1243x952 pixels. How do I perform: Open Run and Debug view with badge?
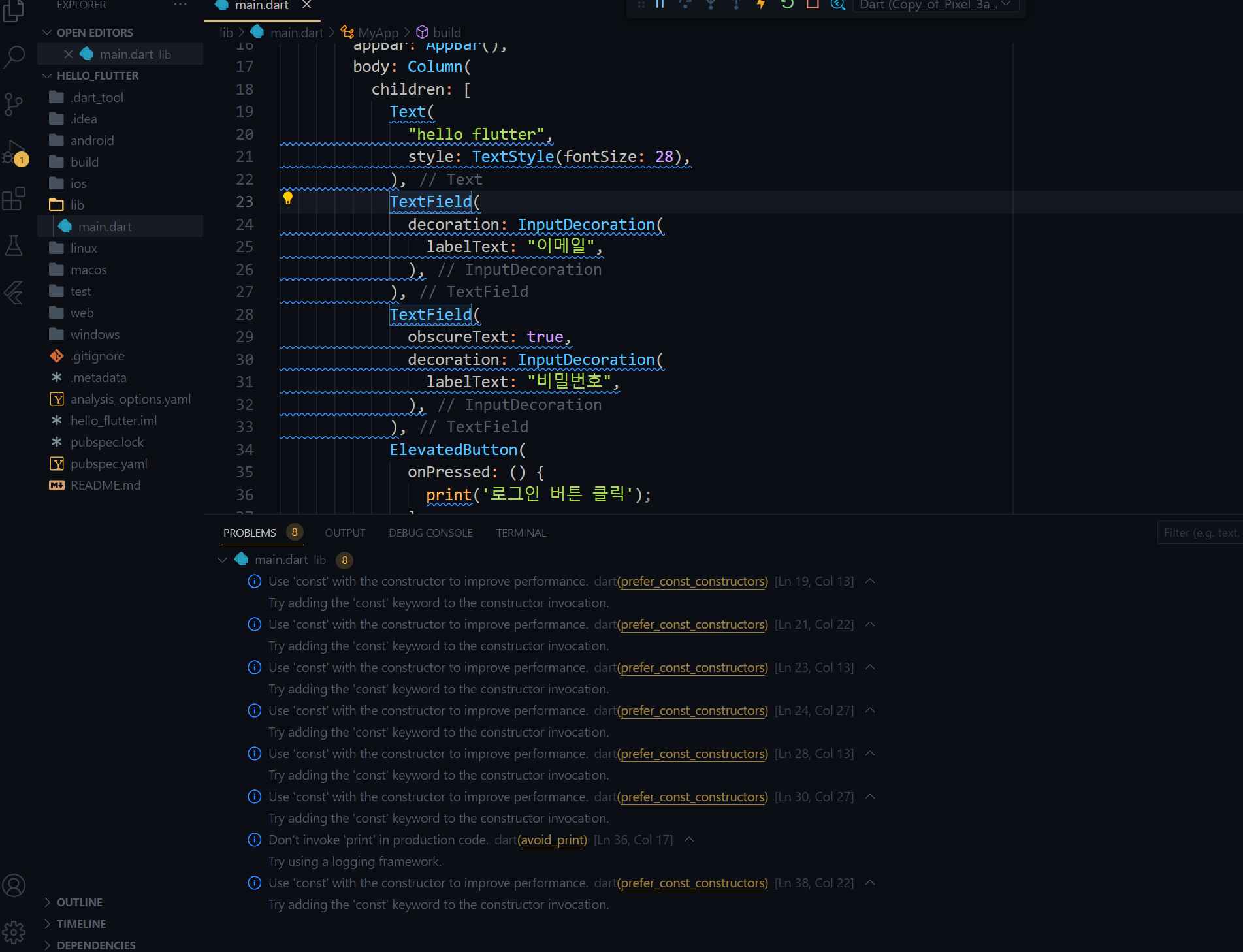[14, 152]
